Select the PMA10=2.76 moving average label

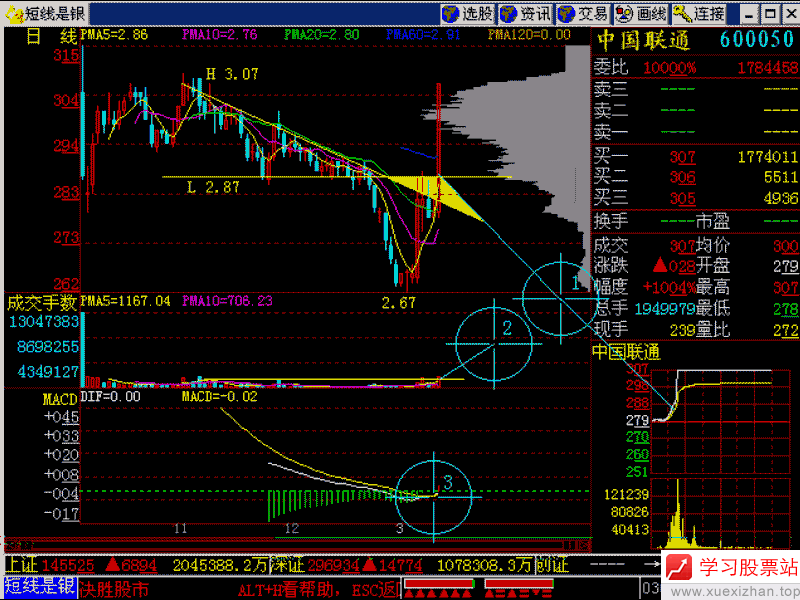tap(220, 35)
